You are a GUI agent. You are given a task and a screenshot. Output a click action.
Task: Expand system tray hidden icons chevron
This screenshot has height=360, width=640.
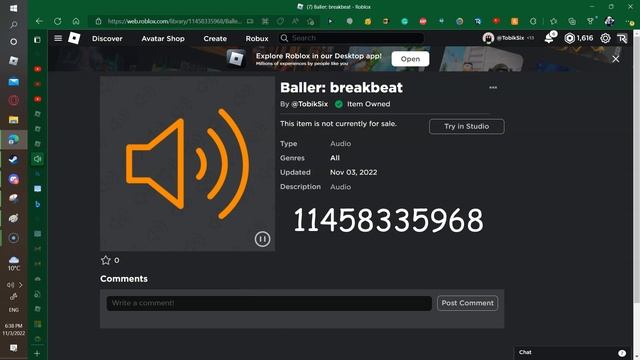tap(21, 285)
